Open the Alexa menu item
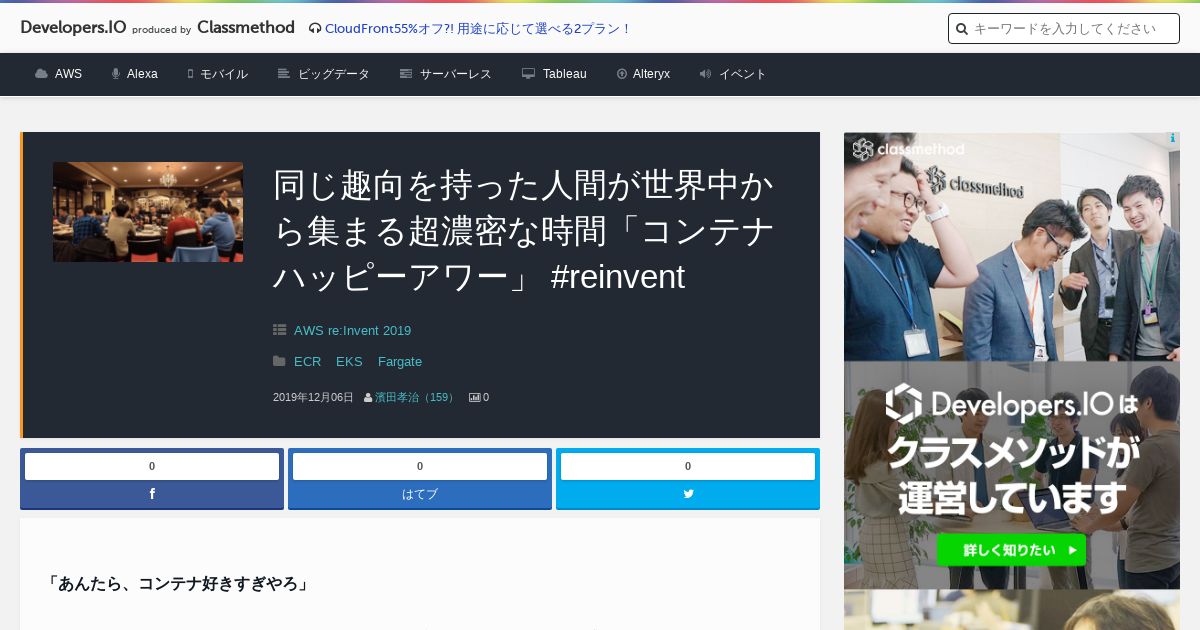Image resolution: width=1200 pixels, height=630 pixels. [142, 74]
